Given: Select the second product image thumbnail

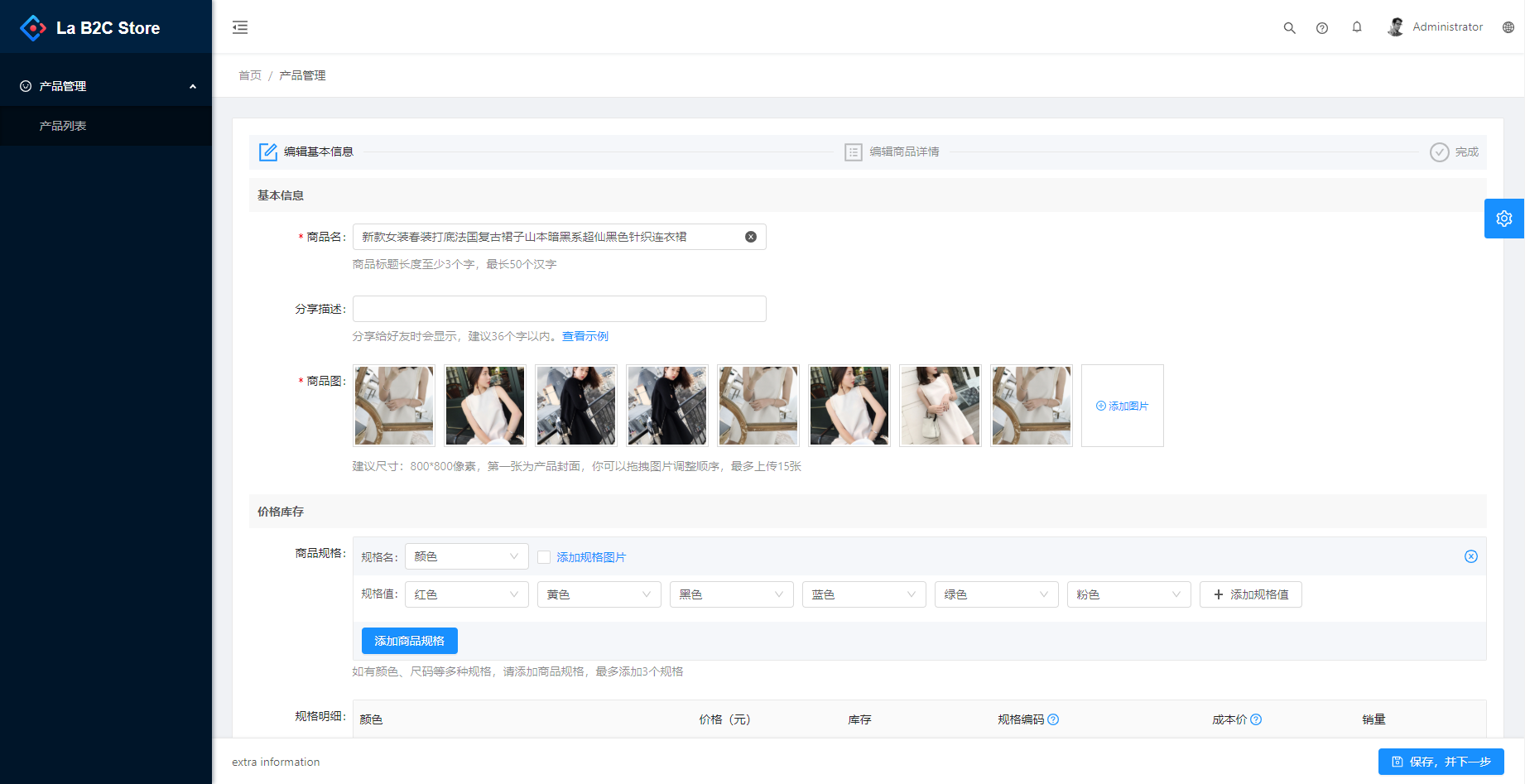Looking at the screenshot, I should point(485,406).
